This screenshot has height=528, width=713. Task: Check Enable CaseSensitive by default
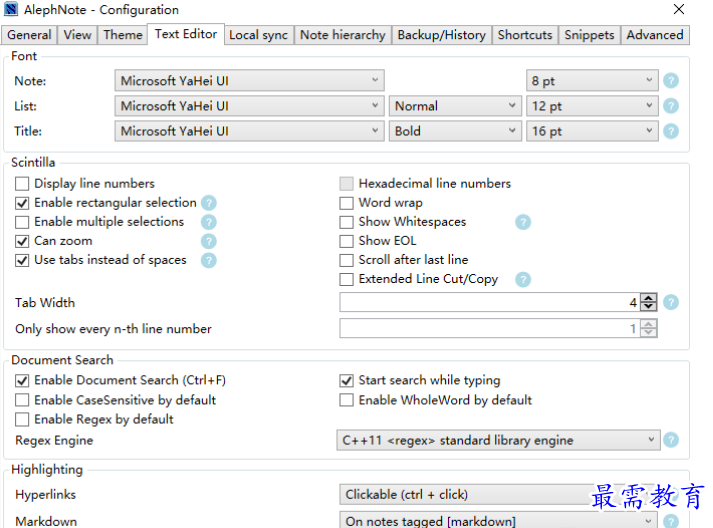(x=22, y=400)
